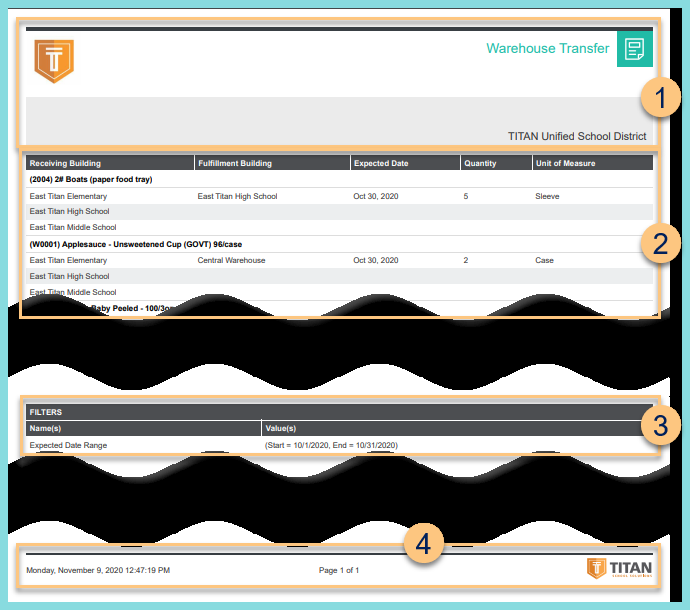Click the Name(s) filter column header
Image resolution: width=690 pixels, height=610 pixels.
click(143, 428)
